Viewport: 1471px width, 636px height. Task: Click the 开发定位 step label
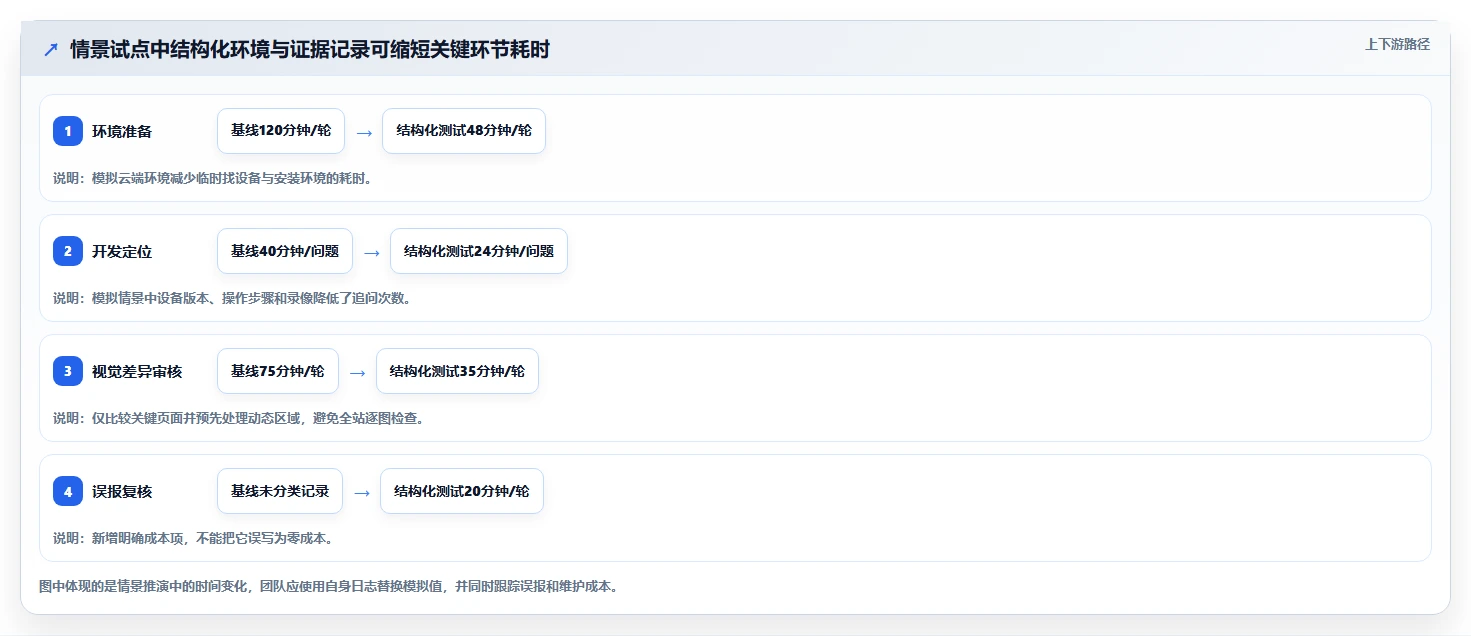122,251
